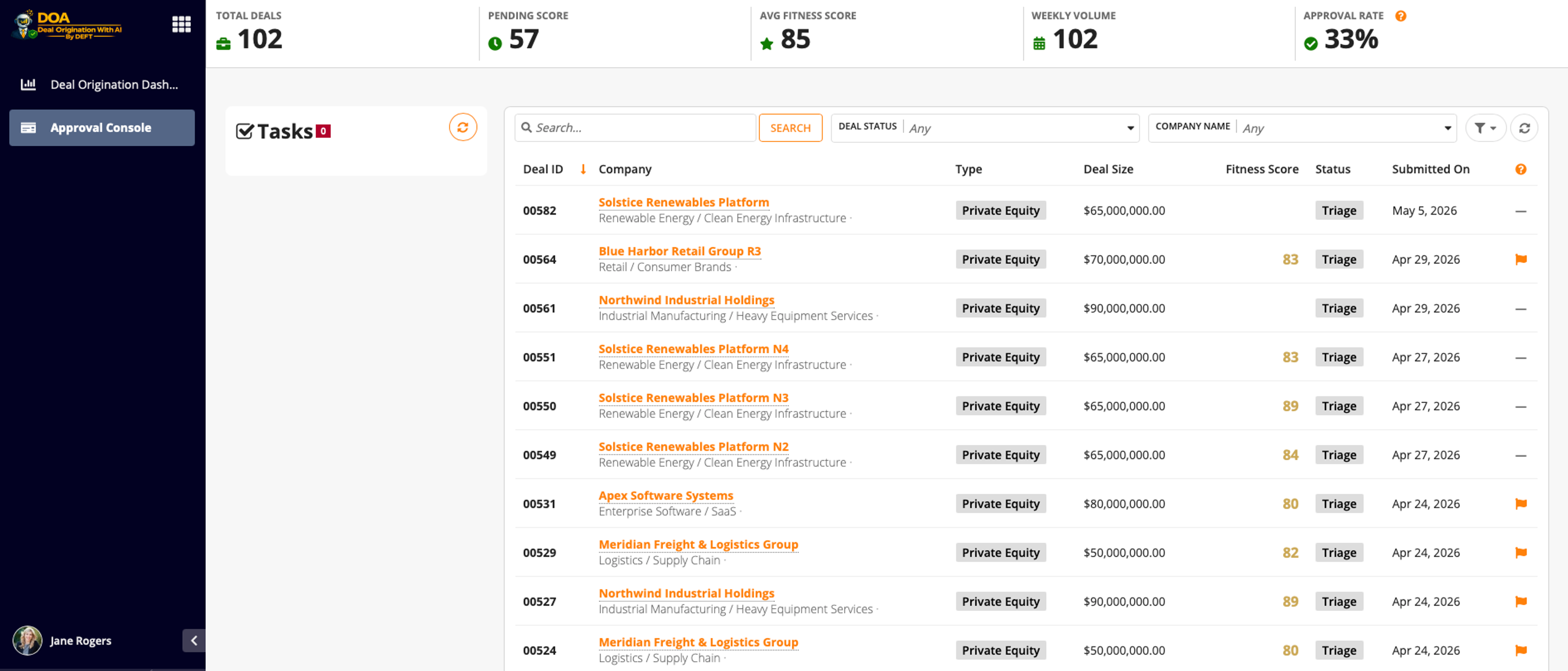The height and width of the screenshot is (671, 1568).
Task: Click the DOA logo in the sidebar
Action: coord(67,25)
